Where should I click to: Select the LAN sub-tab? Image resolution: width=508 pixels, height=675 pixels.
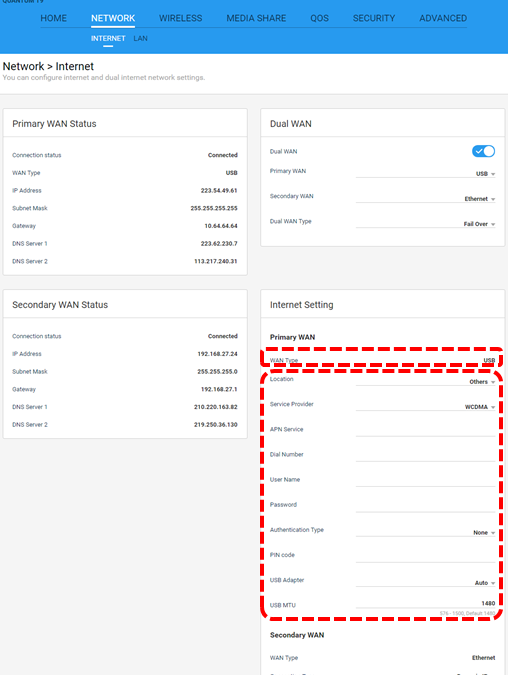click(x=140, y=38)
